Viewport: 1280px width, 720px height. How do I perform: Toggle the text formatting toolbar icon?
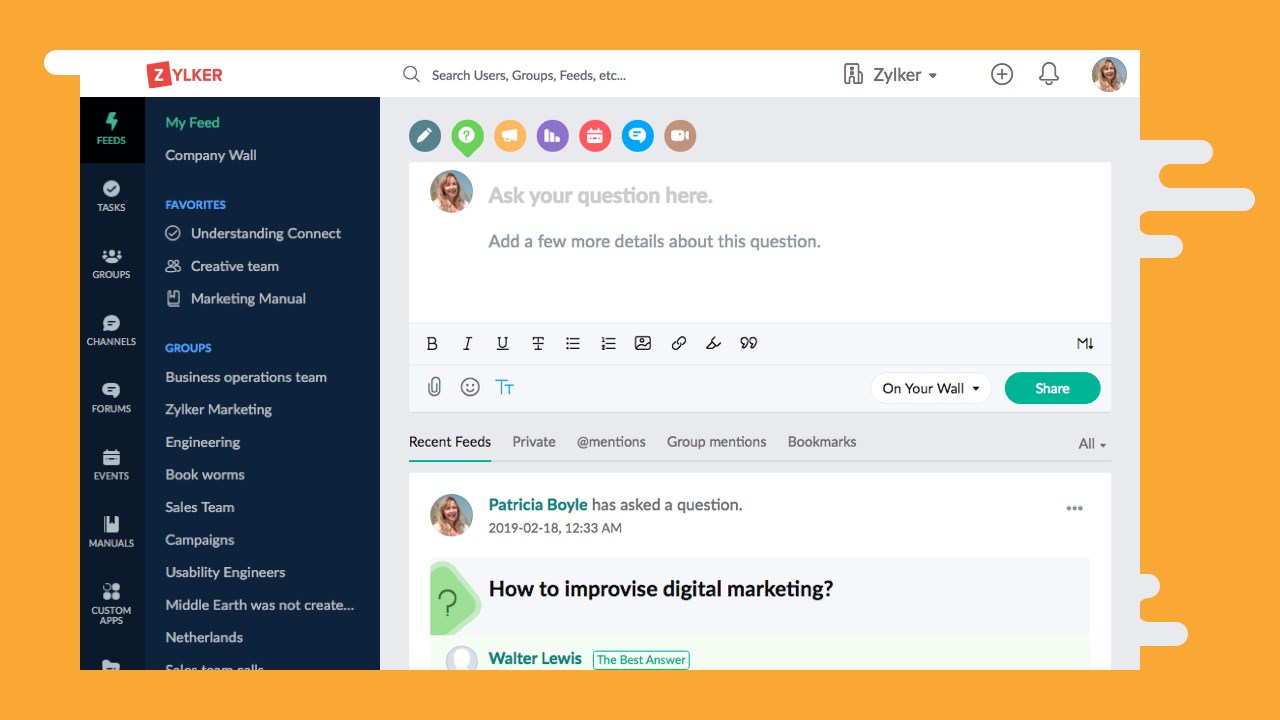coord(505,387)
